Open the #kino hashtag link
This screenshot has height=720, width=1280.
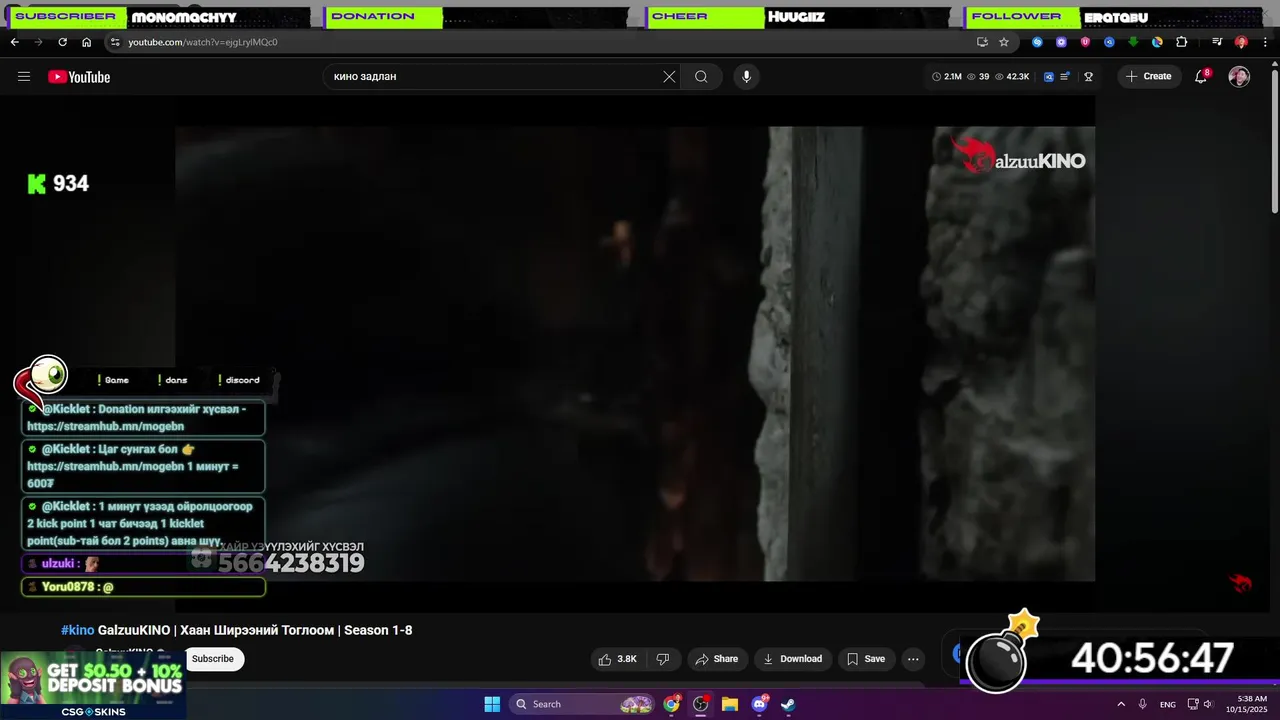(x=77, y=630)
